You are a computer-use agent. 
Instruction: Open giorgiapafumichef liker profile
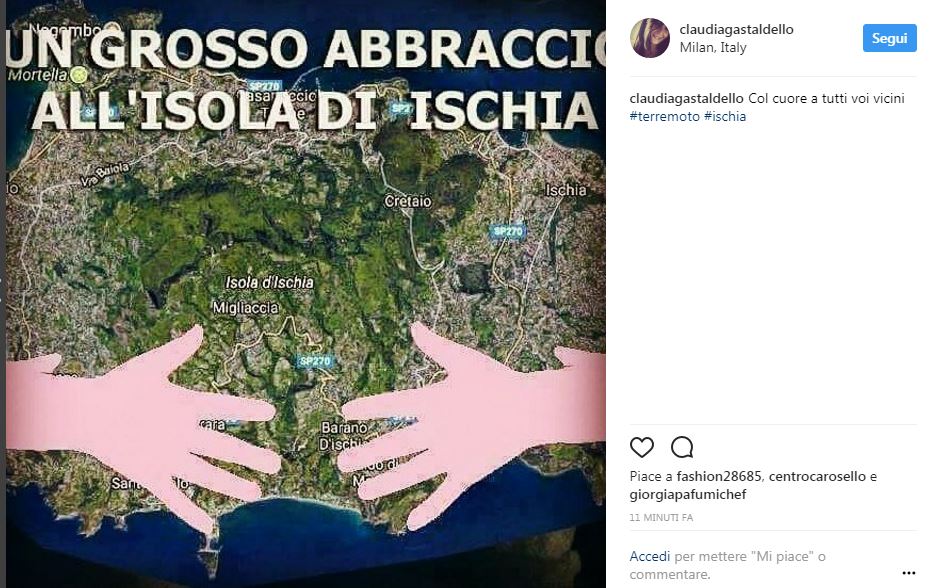(x=688, y=494)
